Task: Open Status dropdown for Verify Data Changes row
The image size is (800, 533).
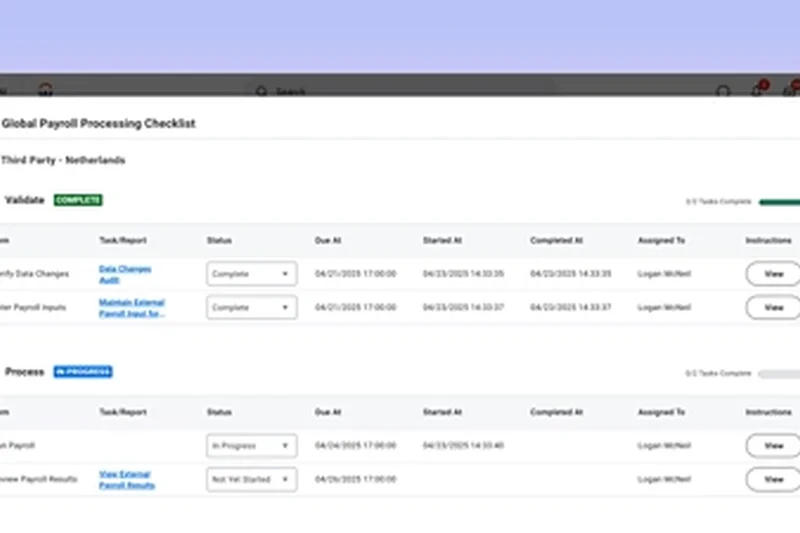Action: tap(252, 274)
